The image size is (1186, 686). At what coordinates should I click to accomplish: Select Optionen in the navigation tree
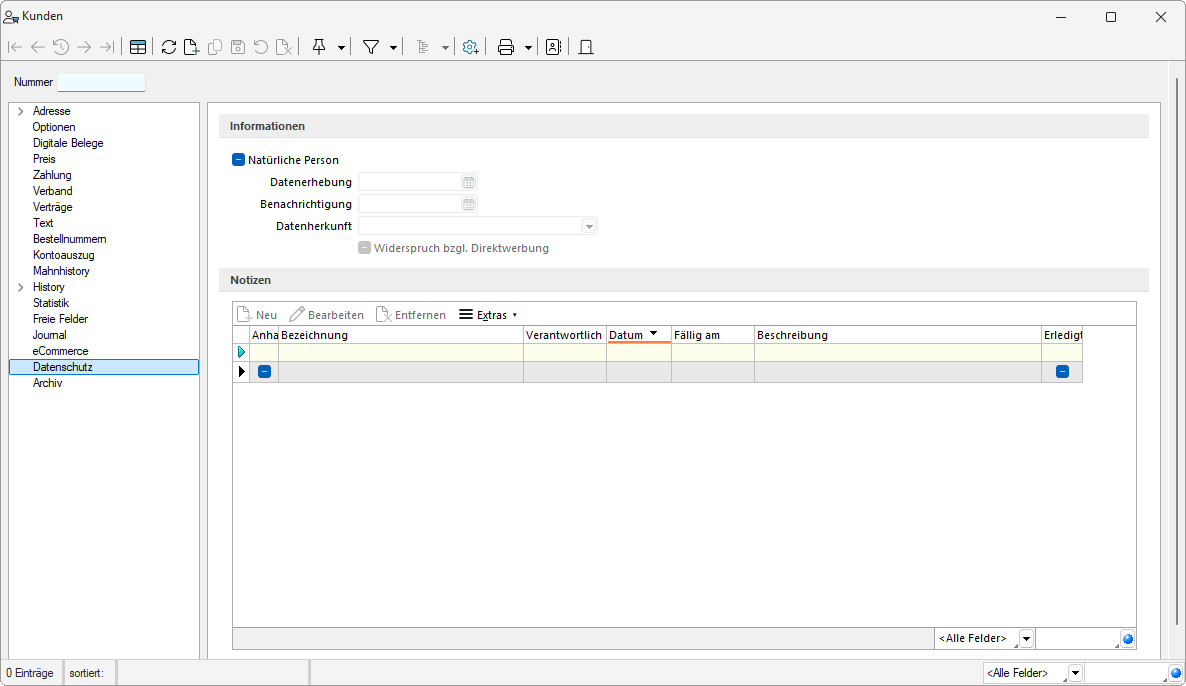pos(54,127)
